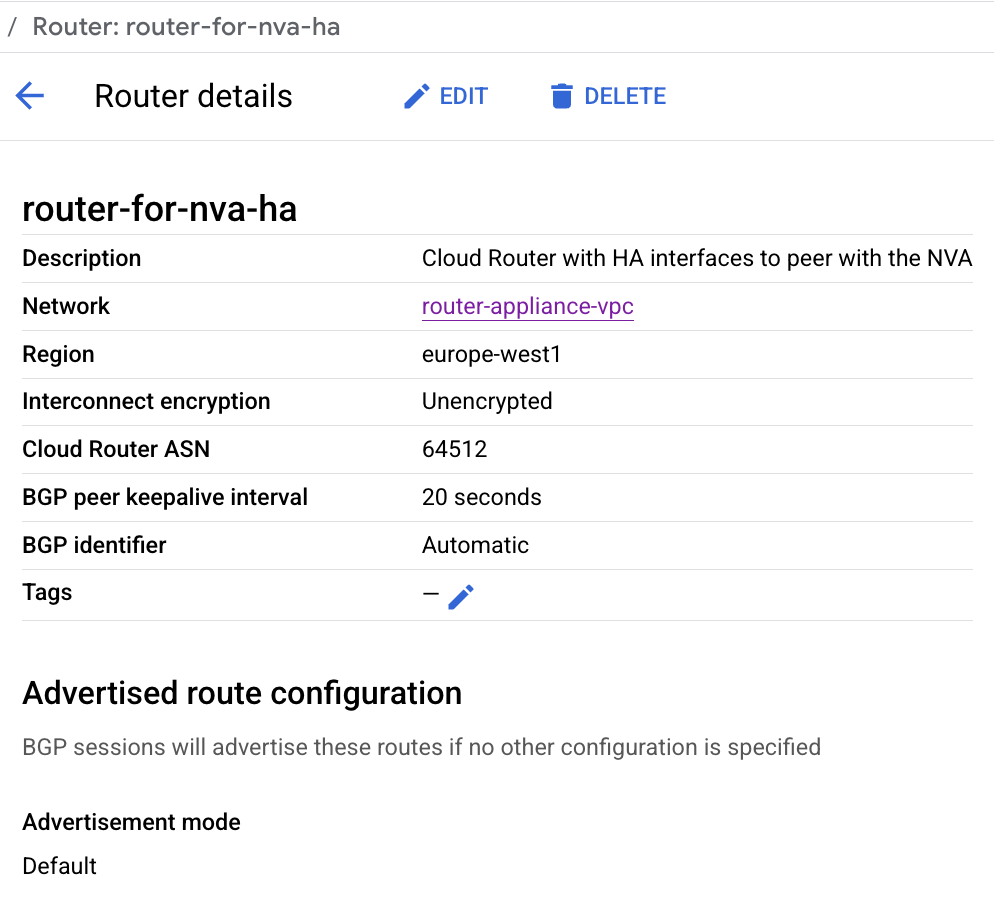Click the Default advertisement mode value
This screenshot has height=908, width=994.
(60, 865)
